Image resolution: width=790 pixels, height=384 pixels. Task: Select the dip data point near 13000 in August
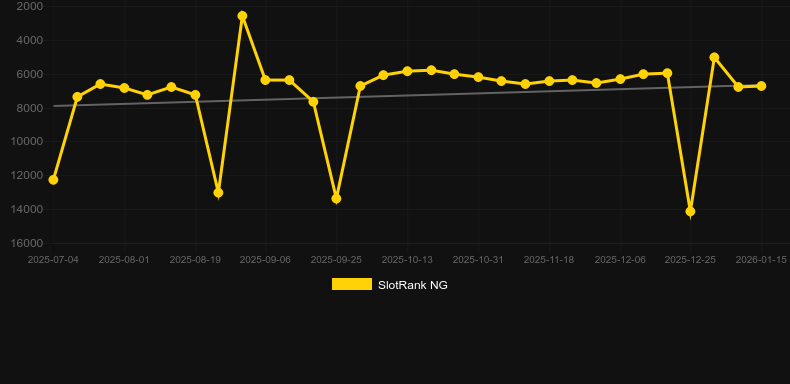[x=218, y=193]
